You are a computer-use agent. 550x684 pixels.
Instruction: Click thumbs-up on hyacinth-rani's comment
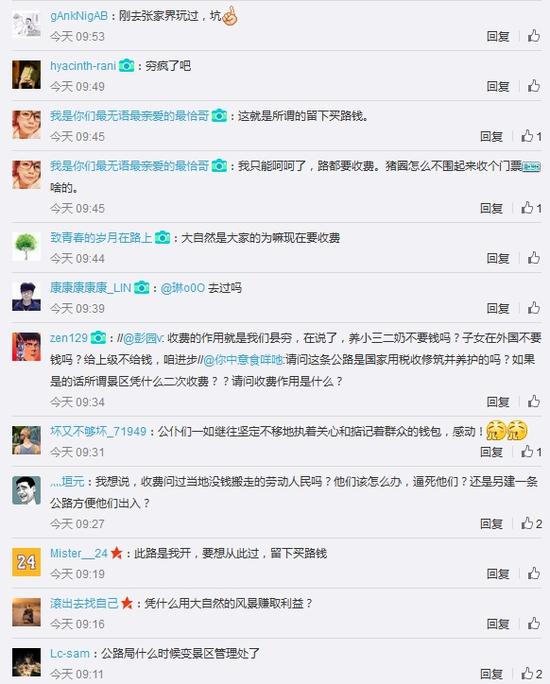pyautogui.click(x=534, y=86)
